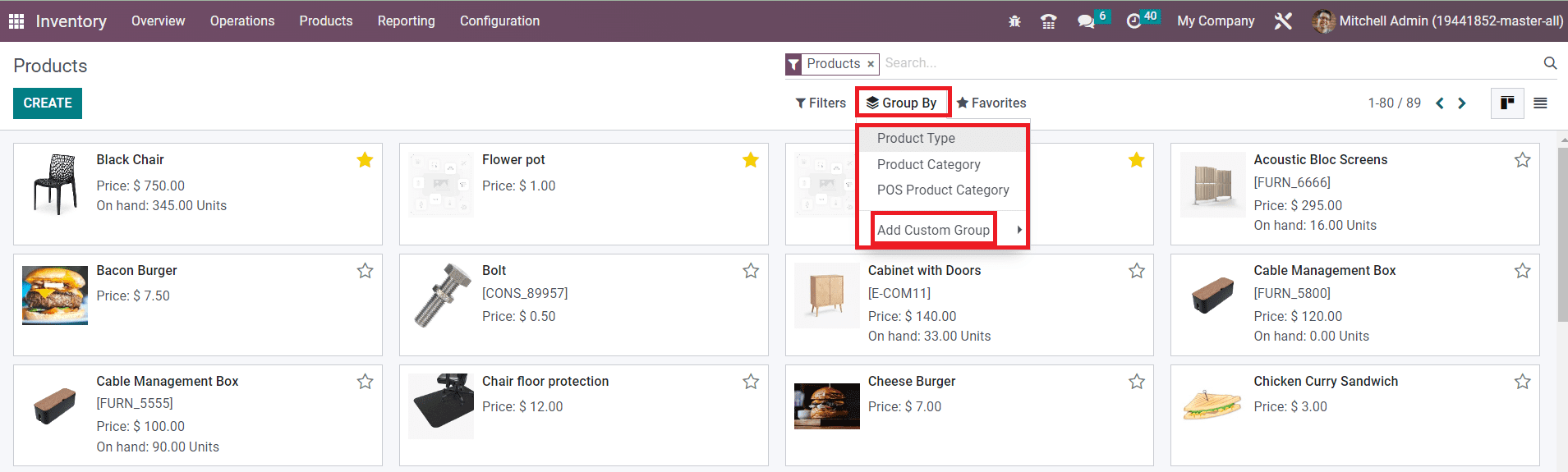Click the CREATE button
Image resolution: width=1568 pixels, height=472 pixels.
pyautogui.click(x=48, y=103)
